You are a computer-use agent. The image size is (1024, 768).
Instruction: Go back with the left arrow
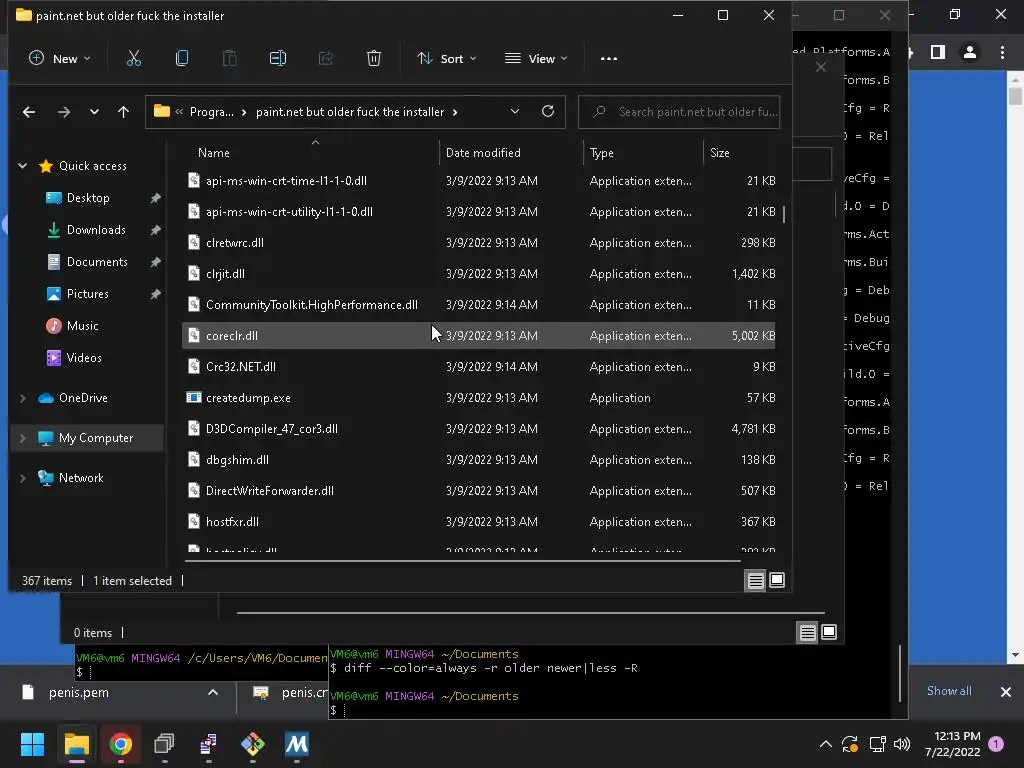(29, 112)
